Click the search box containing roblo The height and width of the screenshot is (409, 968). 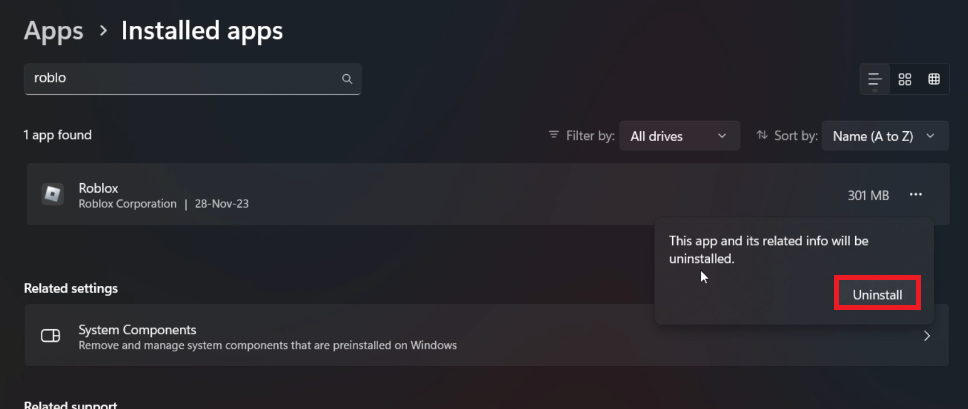pos(180,78)
